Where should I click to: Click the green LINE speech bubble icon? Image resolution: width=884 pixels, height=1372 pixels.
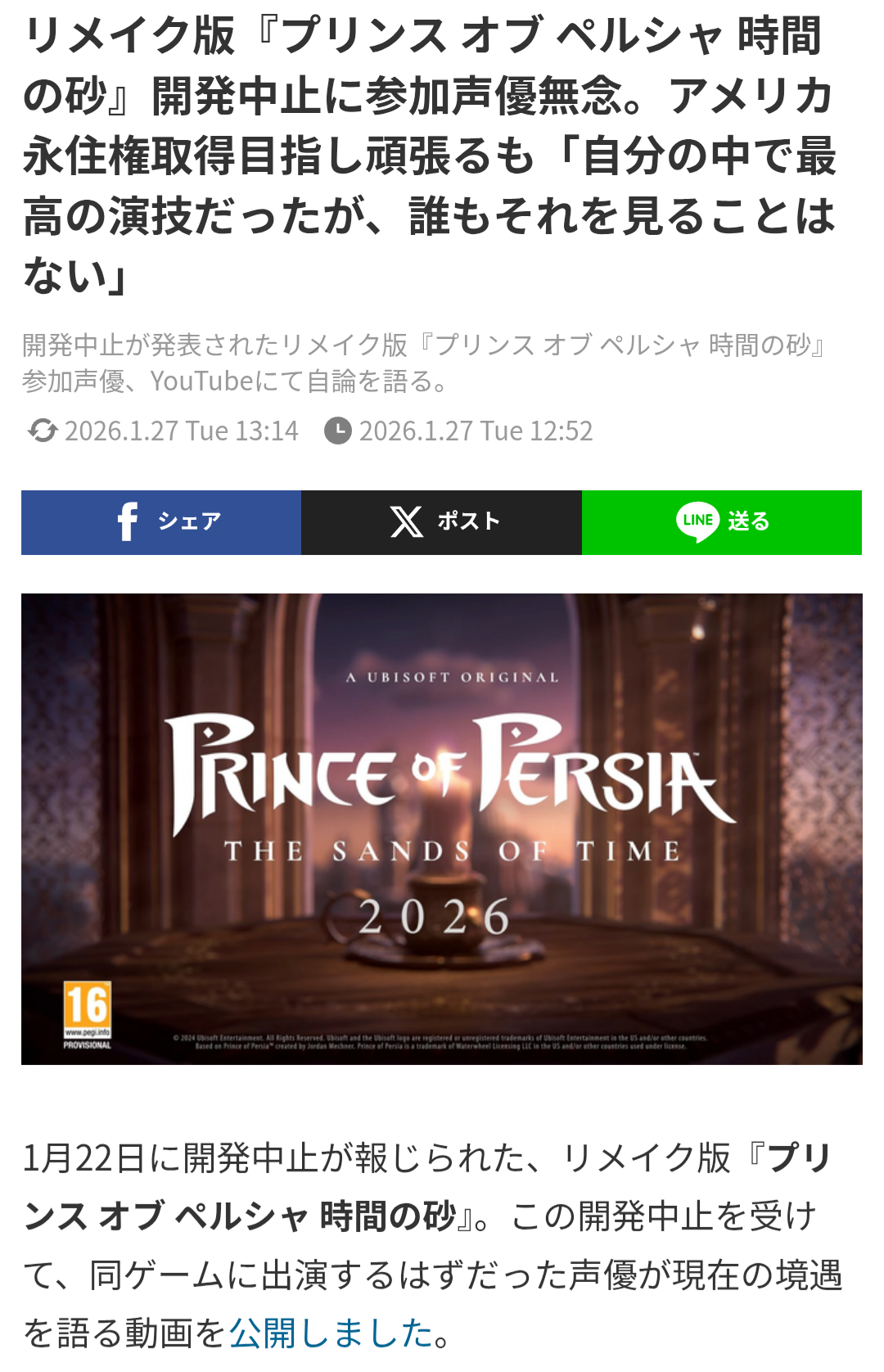[x=697, y=521]
